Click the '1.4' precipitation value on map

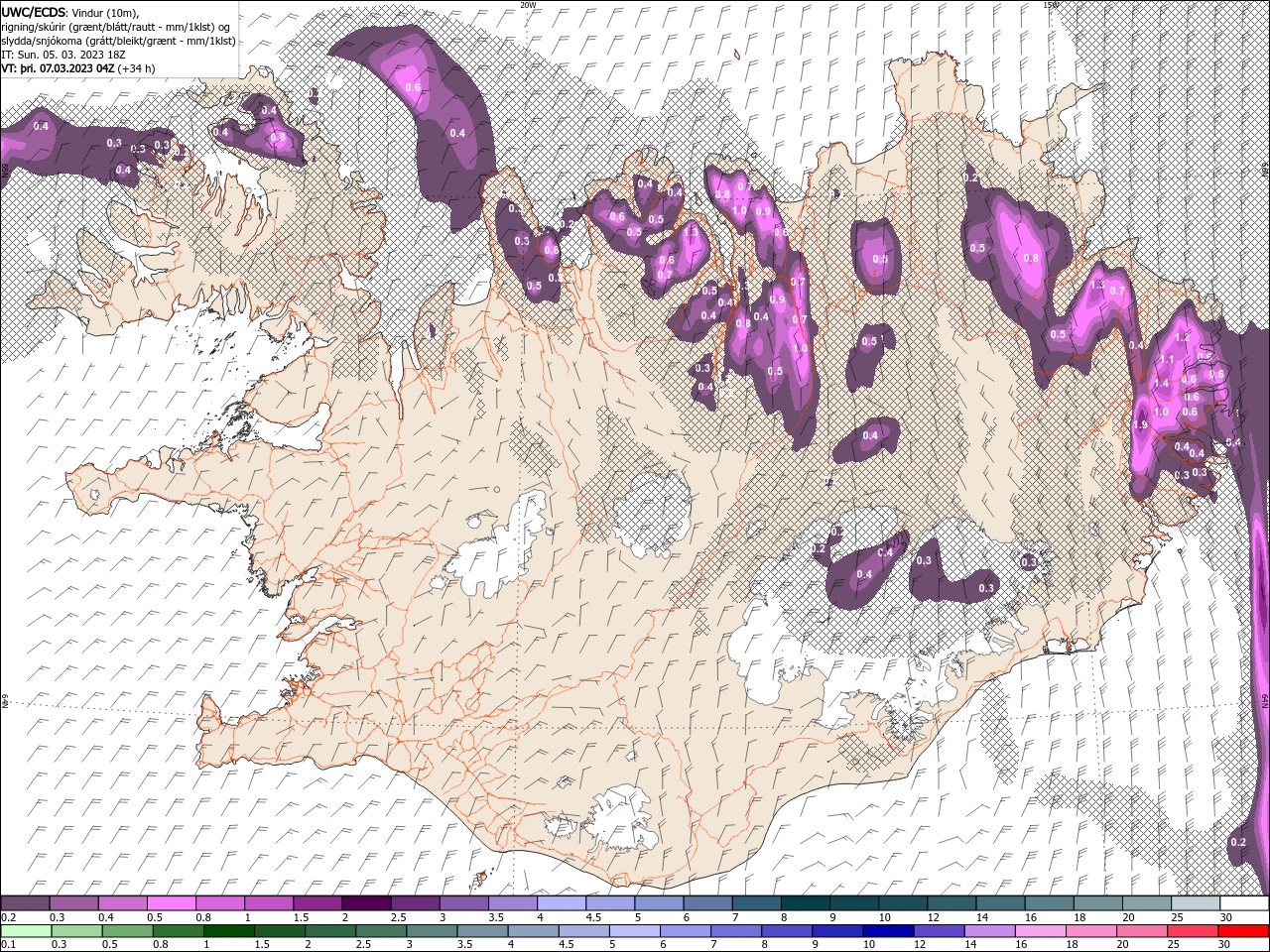[x=1162, y=384]
